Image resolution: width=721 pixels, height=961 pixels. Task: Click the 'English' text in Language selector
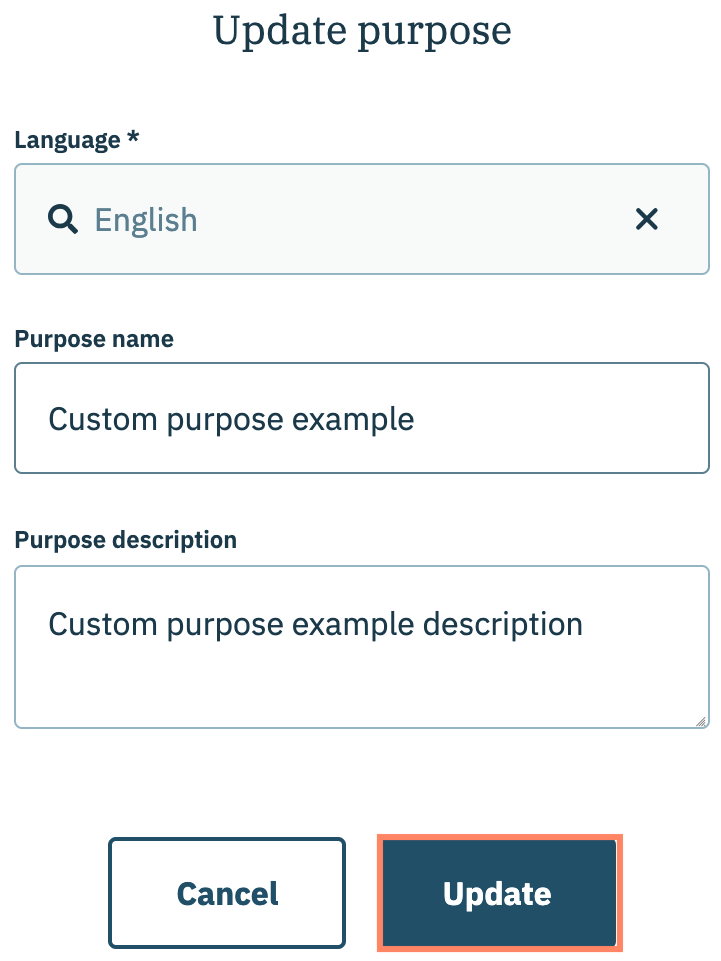tap(146, 220)
